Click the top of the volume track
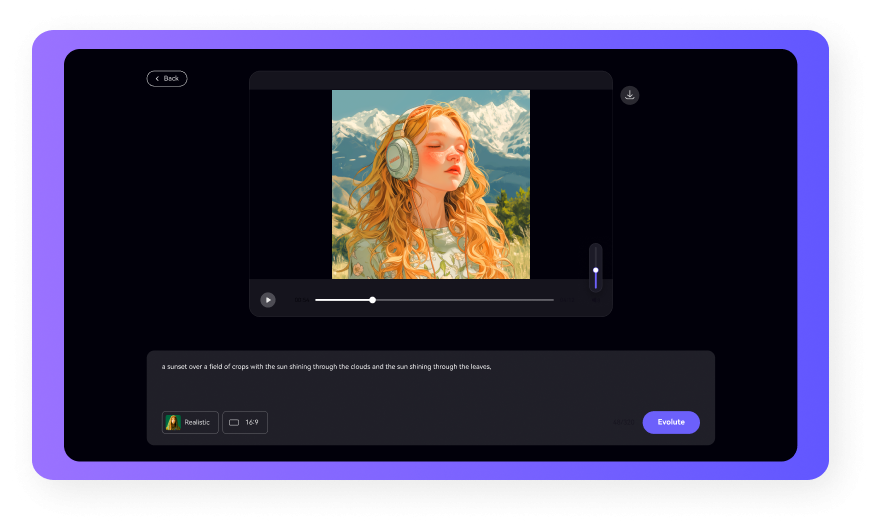The height and width of the screenshot is (530, 877). tap(596, 250)
